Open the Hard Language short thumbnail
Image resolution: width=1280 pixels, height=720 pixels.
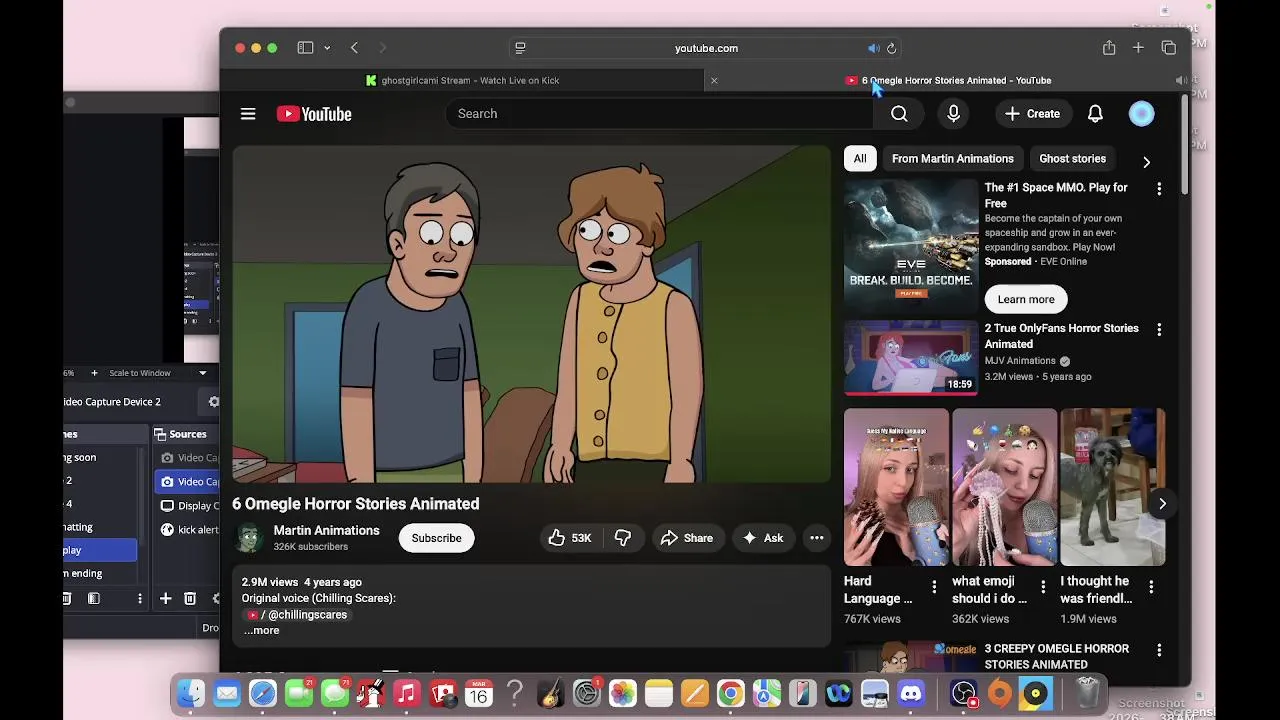[x=896, y=487]
